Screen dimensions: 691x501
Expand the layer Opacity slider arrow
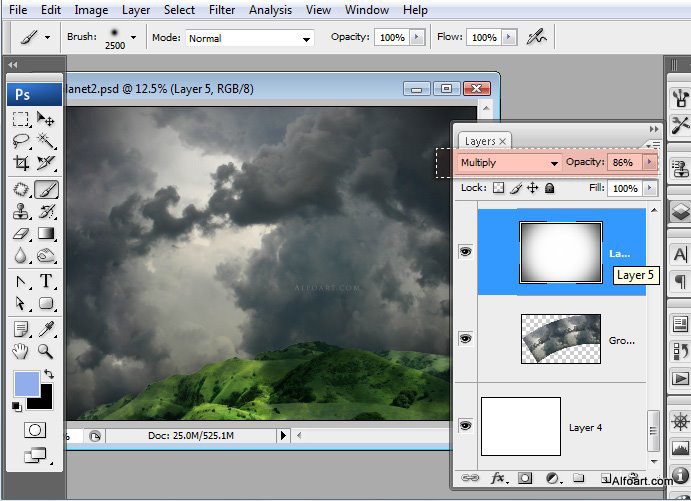(649, 162)
